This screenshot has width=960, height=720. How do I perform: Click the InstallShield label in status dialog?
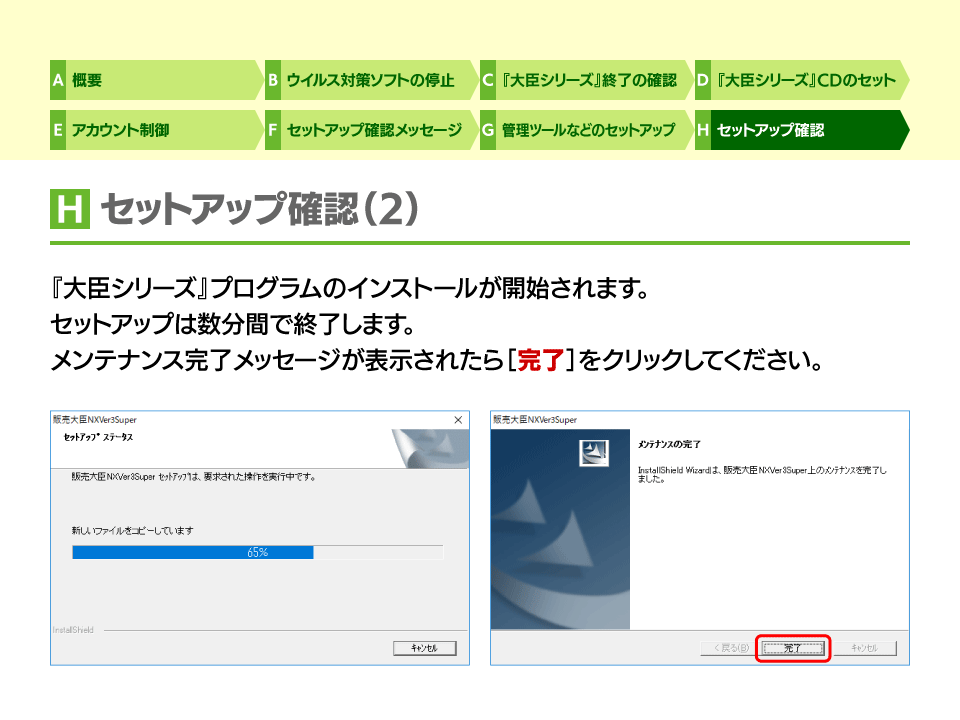(73, 630)
